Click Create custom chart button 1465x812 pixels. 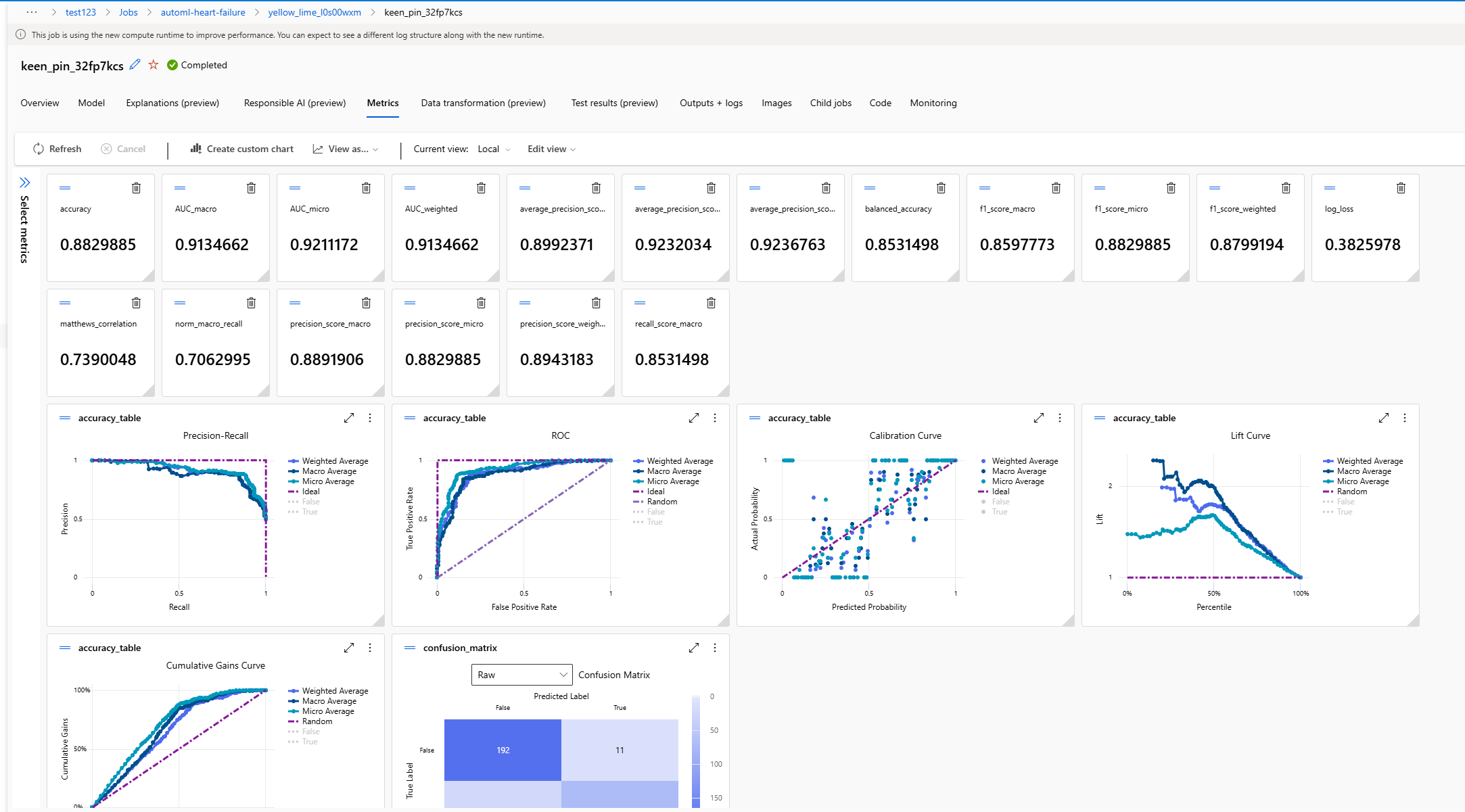click(242, 149)
